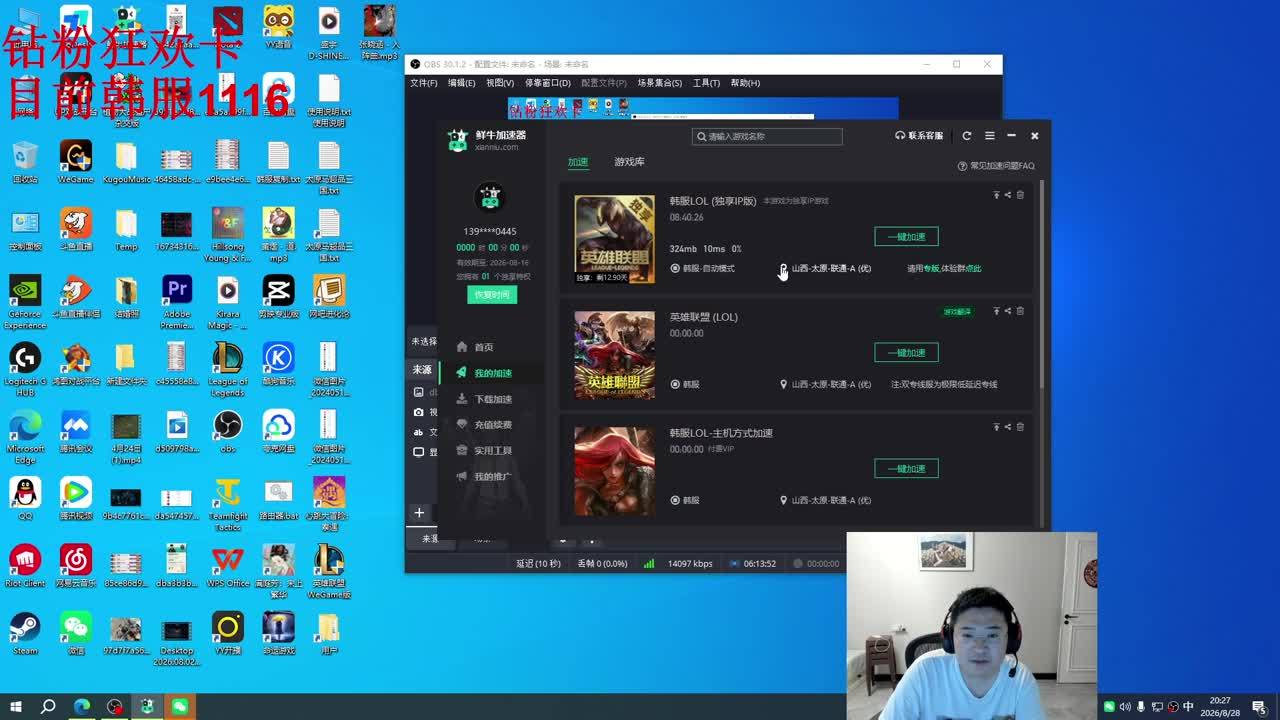Switch to the 加速 tab
Image resolution: width=1280 pixels, height=720 pixels.
point(578,162)
